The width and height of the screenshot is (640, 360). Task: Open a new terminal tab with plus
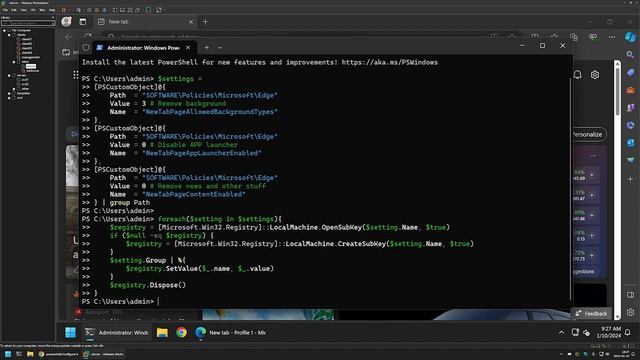click(207, 48)
